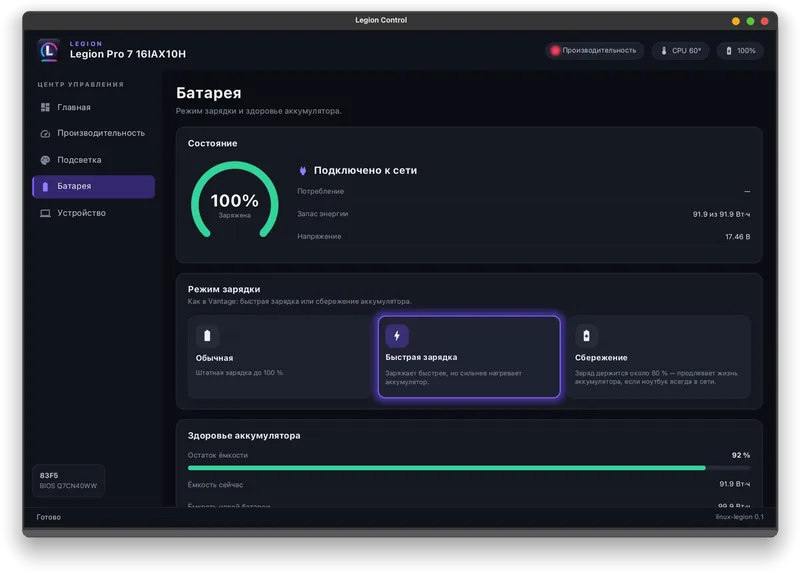Viewport: 800px width, 573px height.
Task: Click the Устройство laptop icon in sidebar
Action: click(x=45, y=213)
